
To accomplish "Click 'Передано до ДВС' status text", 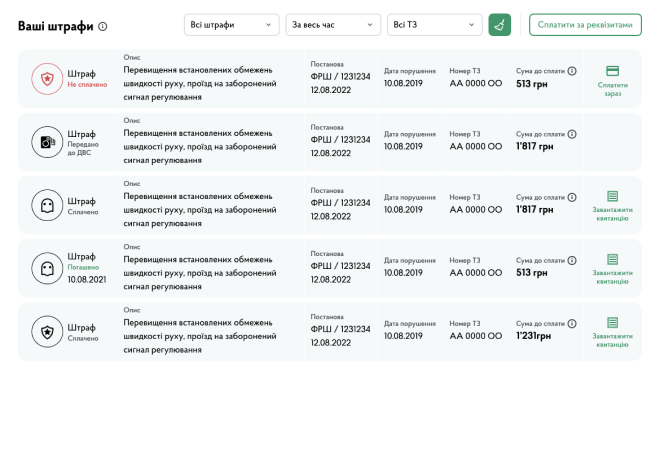I will 84,149.
